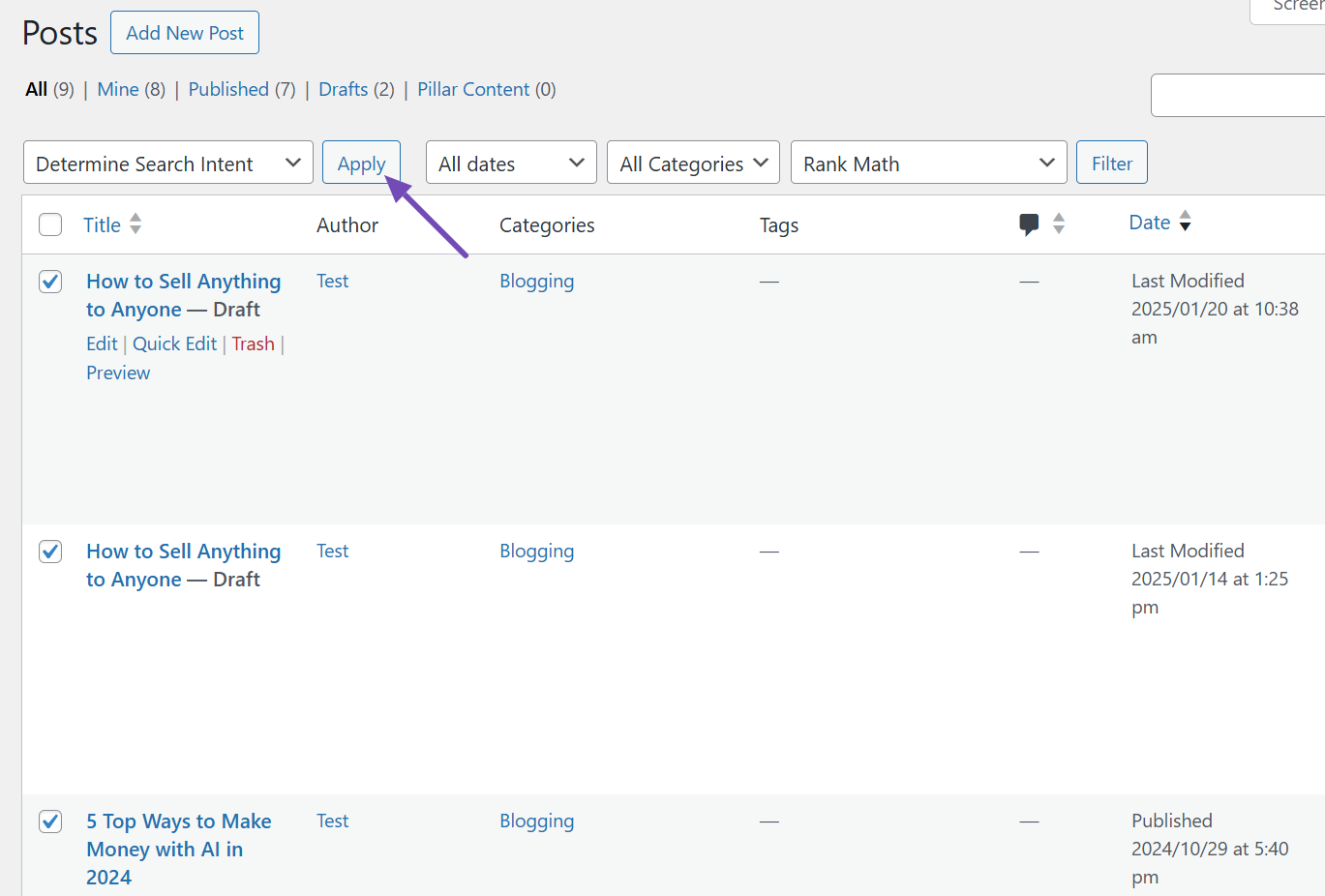Open the 'Determine Search Intent' bulk actions dropdown
The height and width of the screenshot is (896, 1325).
coord(168,163)
